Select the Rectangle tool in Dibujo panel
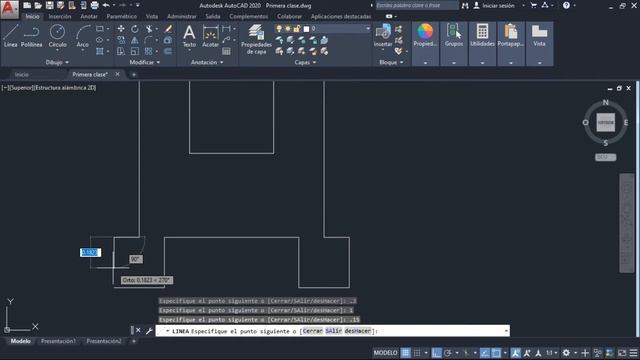 click(100, 29)
